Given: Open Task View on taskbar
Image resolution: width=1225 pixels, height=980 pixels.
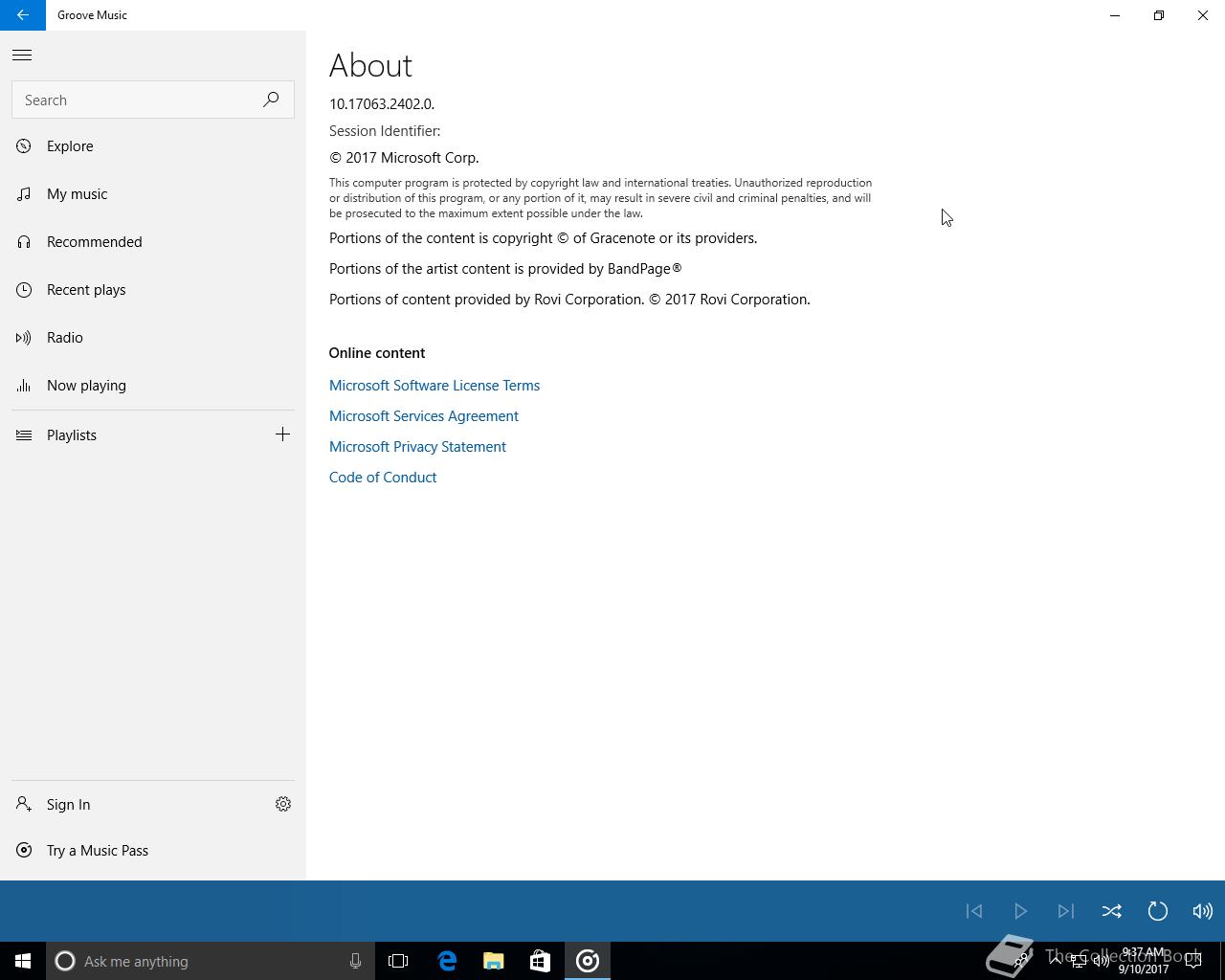Looking at the screenshot, I should [398, 961].
